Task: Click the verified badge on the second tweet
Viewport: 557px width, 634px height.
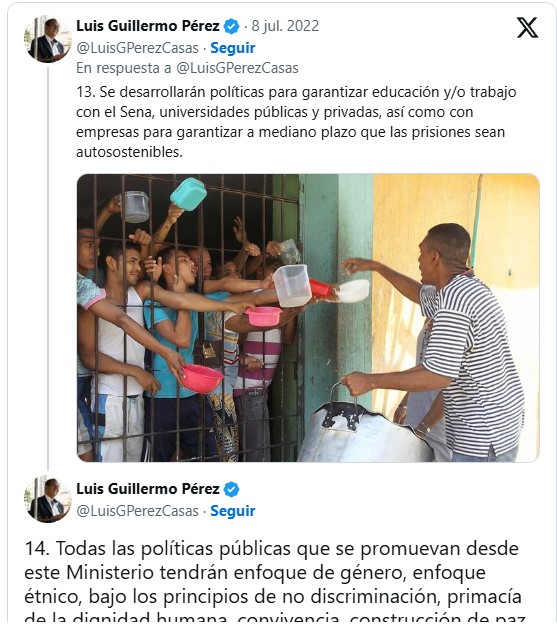Action: coord(231,490)
